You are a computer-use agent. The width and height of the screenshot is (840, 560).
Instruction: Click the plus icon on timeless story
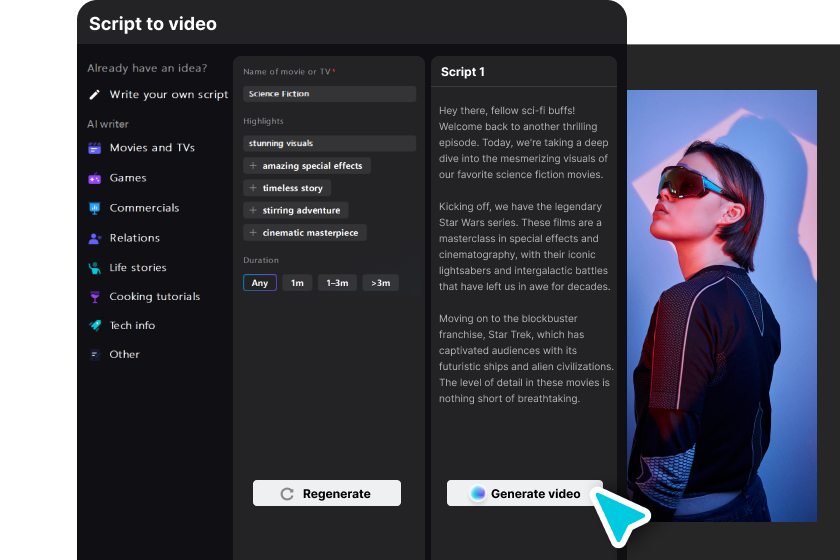(x=253, y=188)
